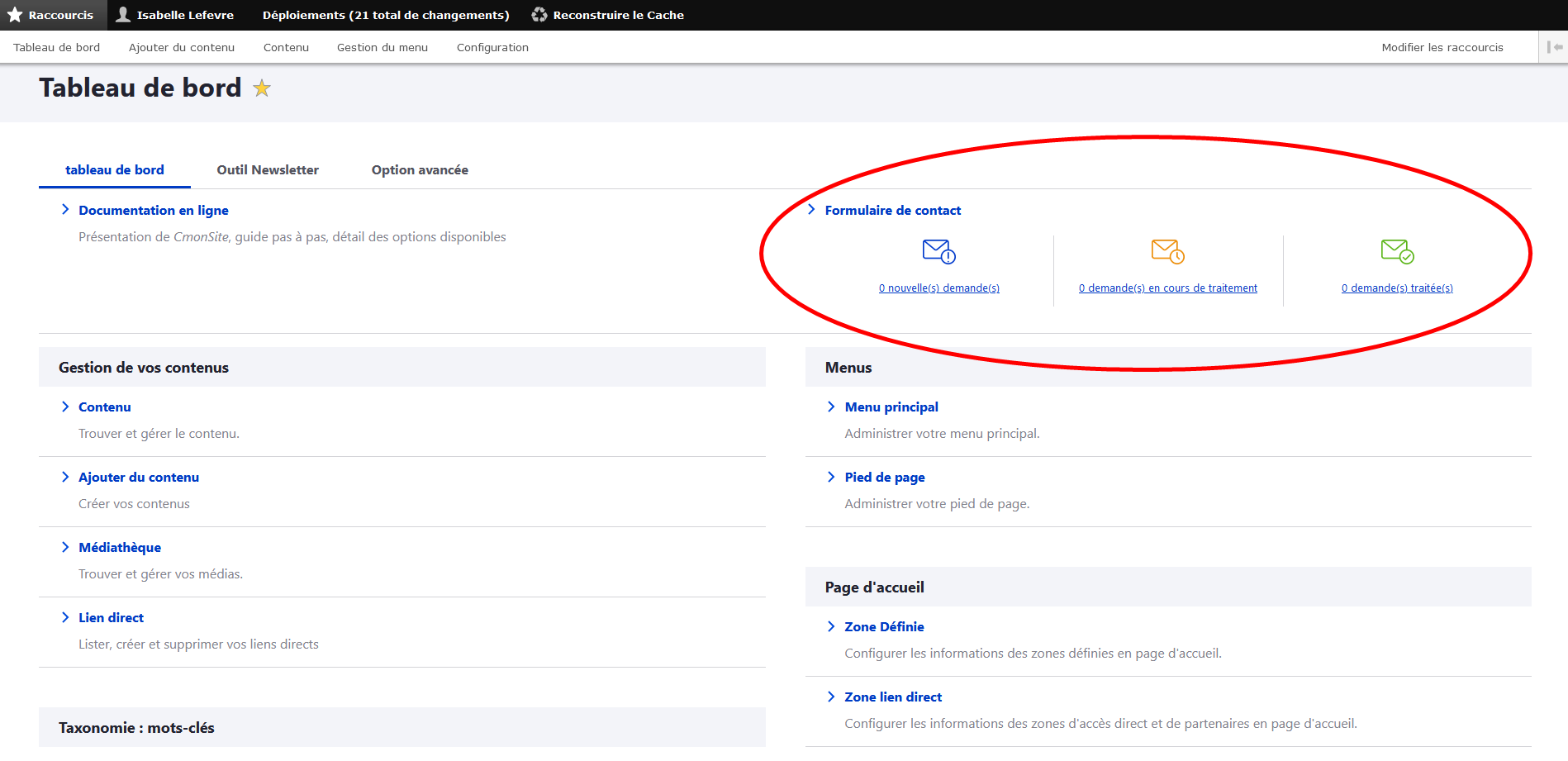This screenshot has height=761, width=1568.
Task: Click the user icon for Isabelle Lefevre
Action: [x=123, y=15]
